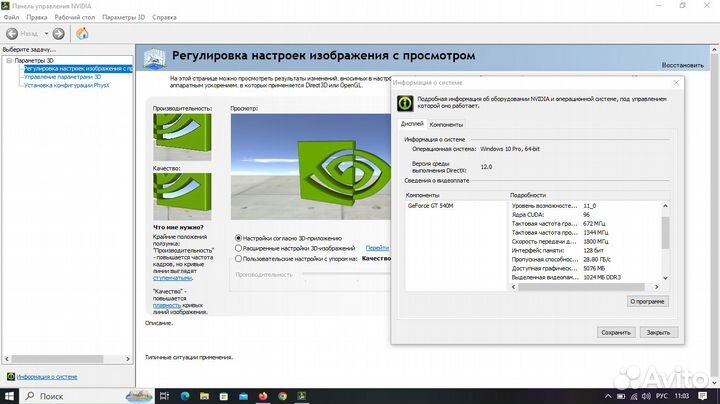Image resolution: width=720 pixels, height=404 pixels.
Task: Select Установка конфигурации PhysX tree item
Action: (67, 85)
